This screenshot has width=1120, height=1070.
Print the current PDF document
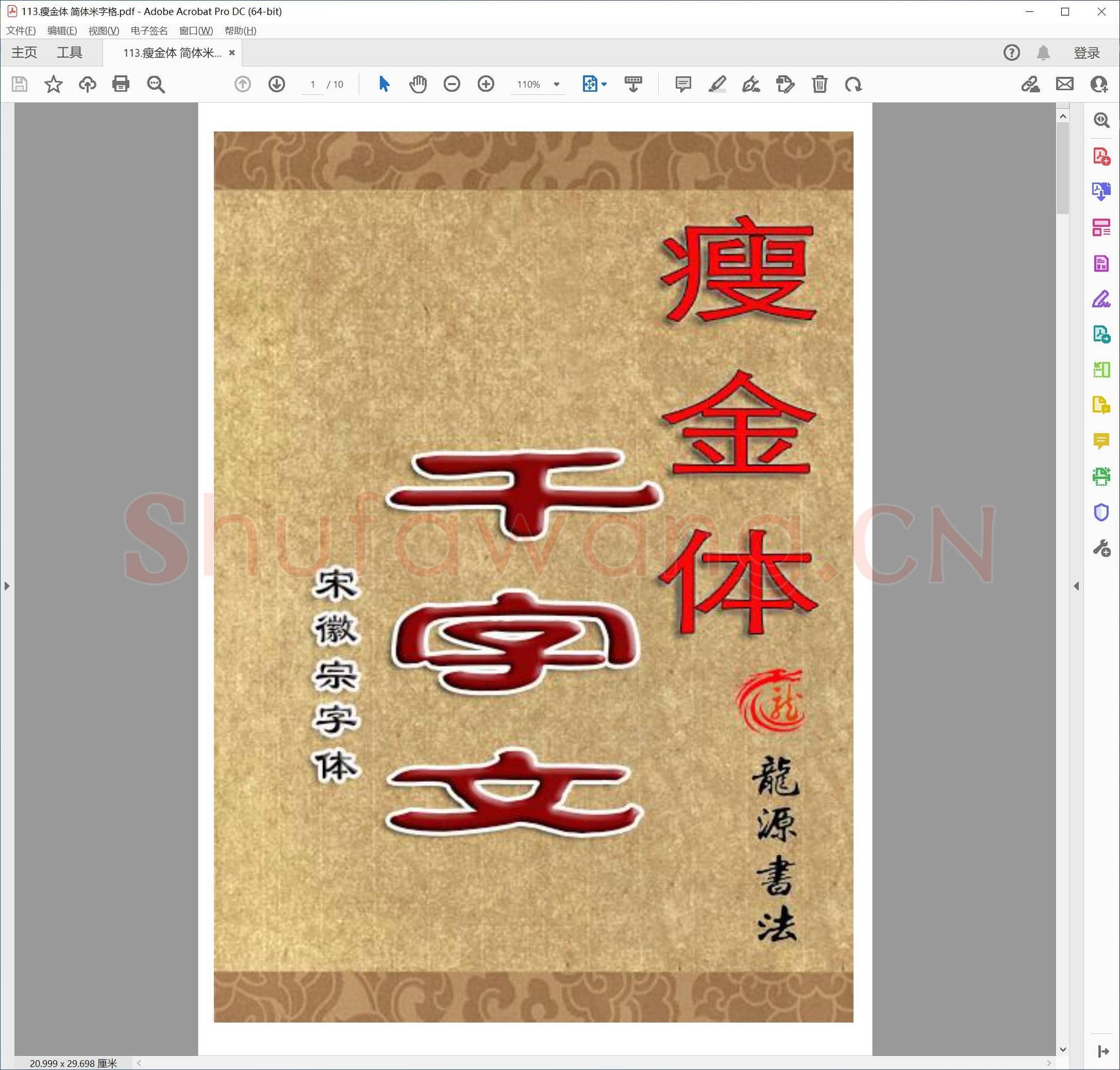[121, 84]
